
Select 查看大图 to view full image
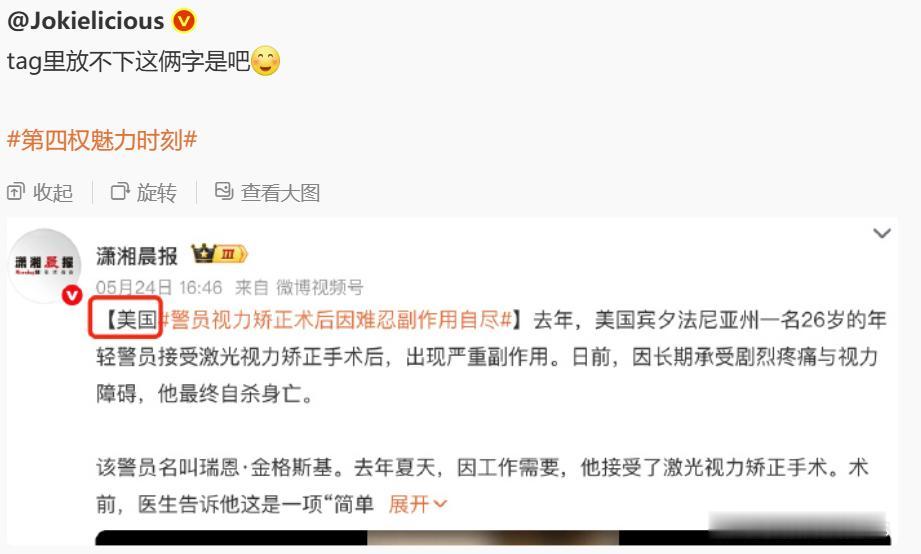coord(280,193)
